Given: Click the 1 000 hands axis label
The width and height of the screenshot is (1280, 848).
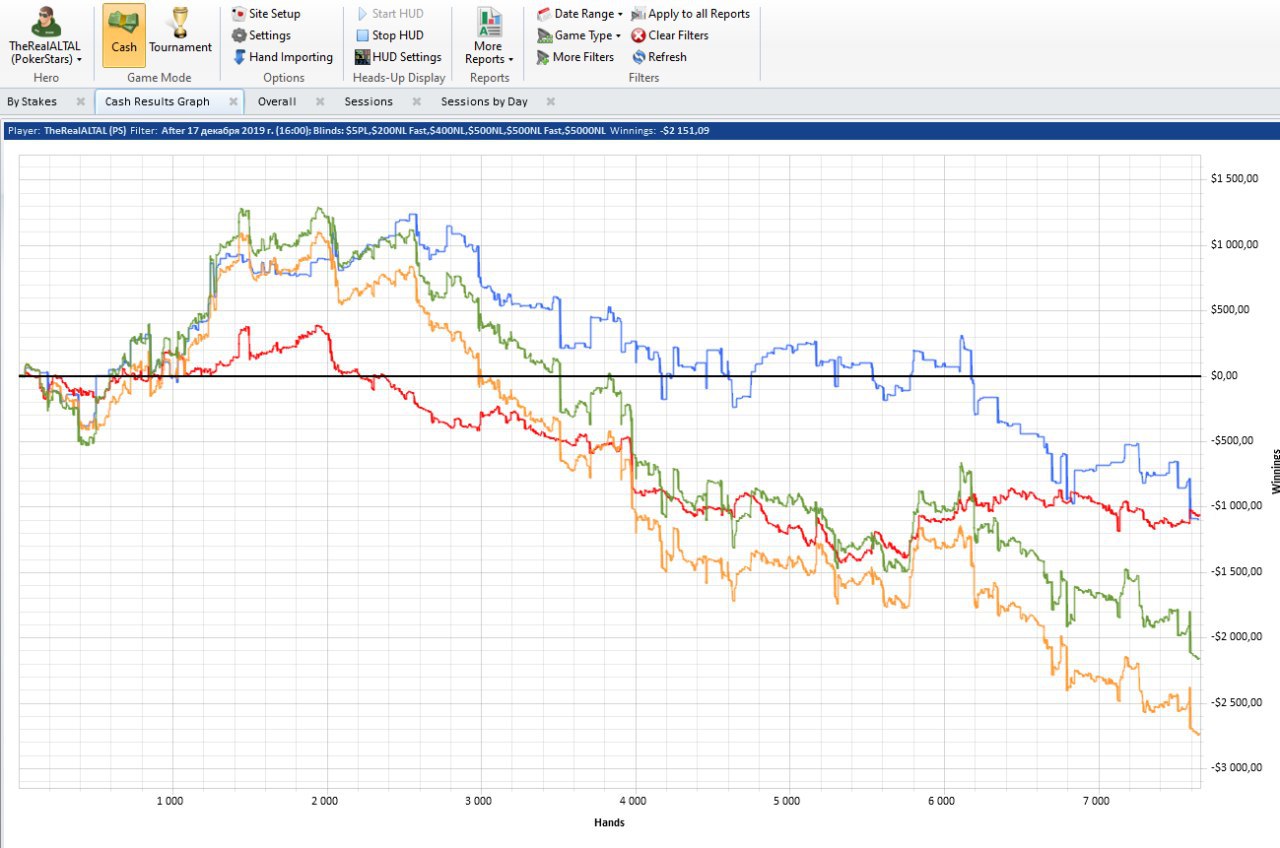Looking at the screenshot, I should [x=170, y=802].
